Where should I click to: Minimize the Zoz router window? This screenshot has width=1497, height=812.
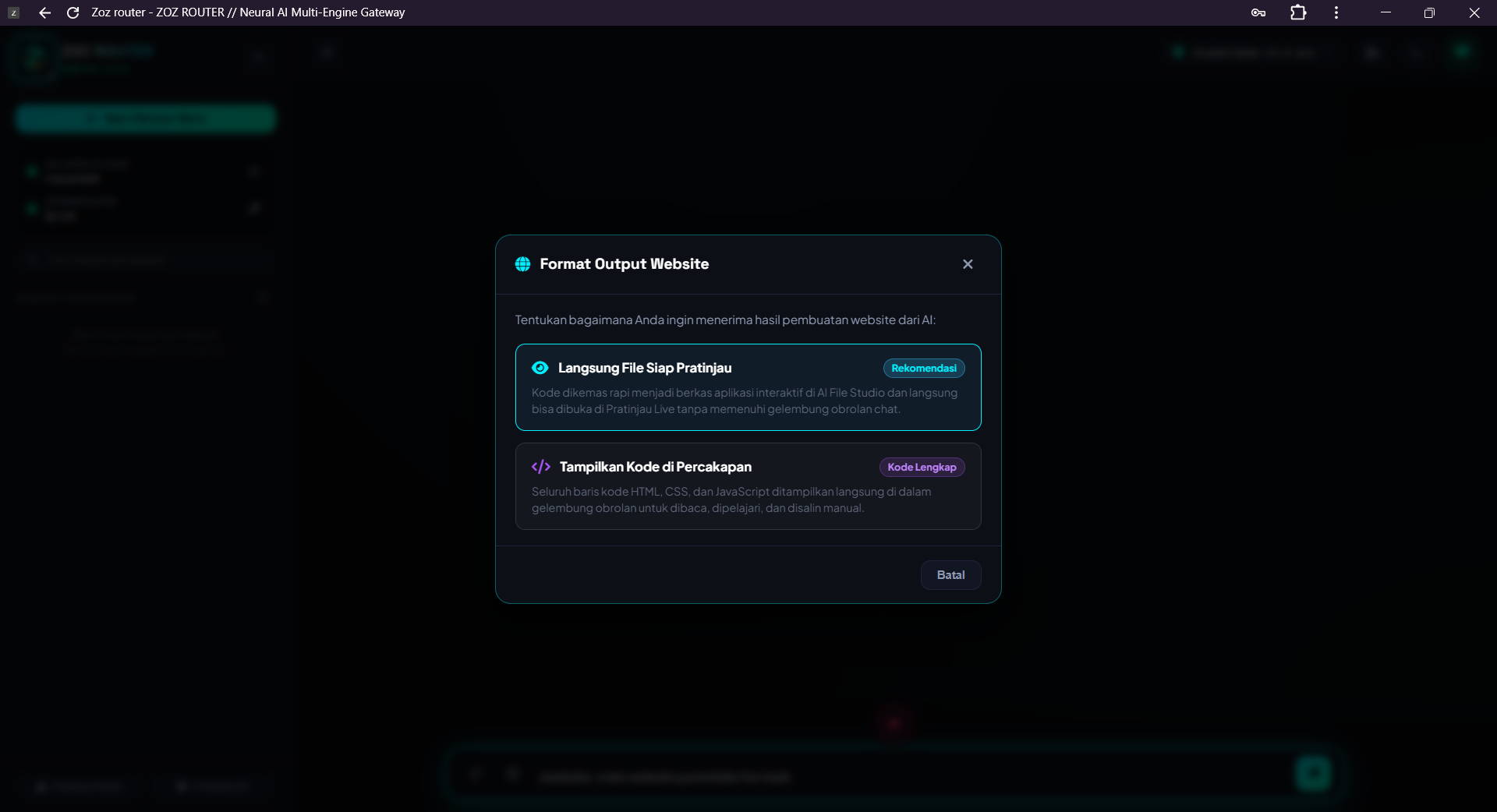point(1386,12)
